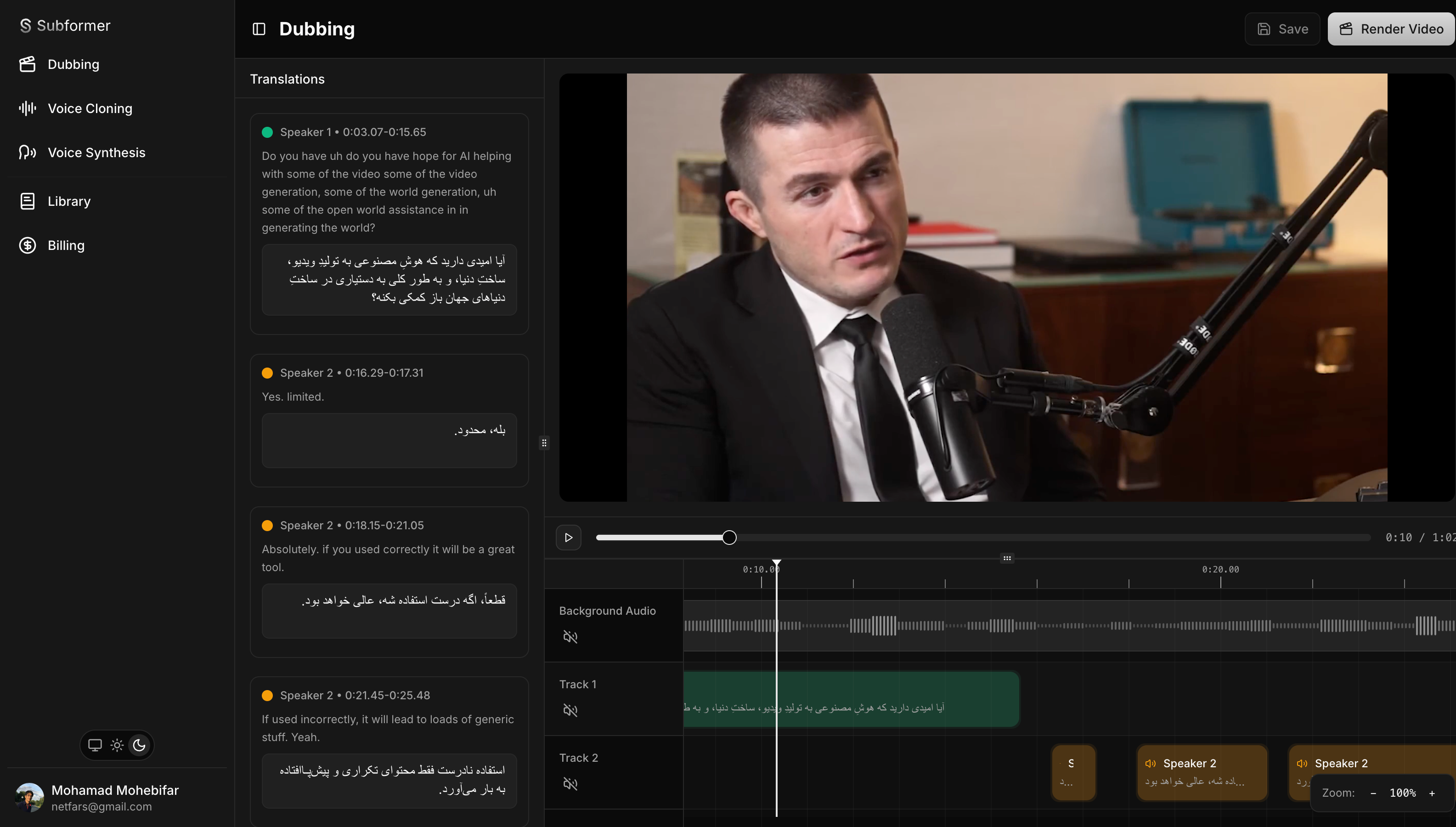The image size is (1456, 827).
Task: Switch to light theme
Action: tap(117, 745)
